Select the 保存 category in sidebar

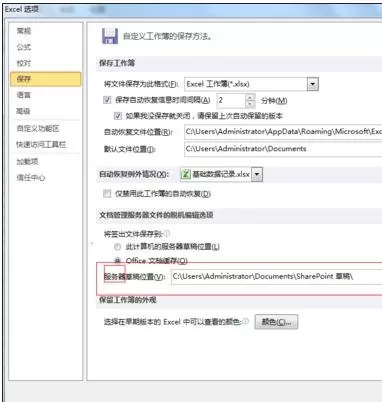tap(45, 79)
